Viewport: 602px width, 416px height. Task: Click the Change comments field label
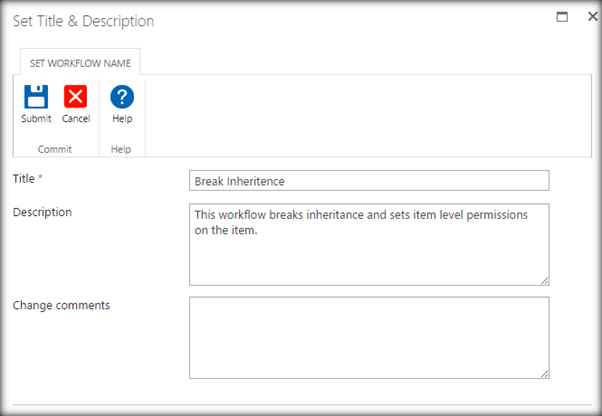(x=61, y=305)
